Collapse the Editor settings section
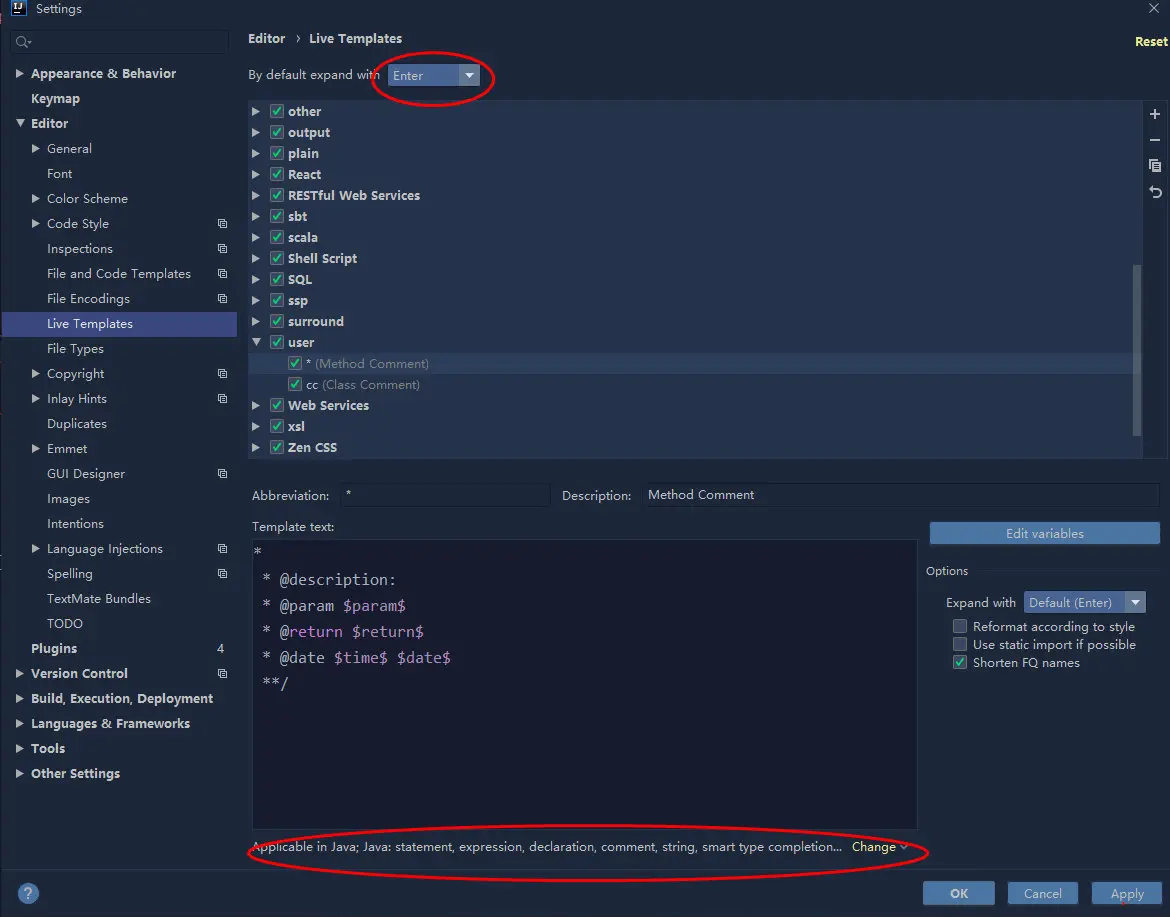Screen dimensions: 1170x917 [20, 123]
